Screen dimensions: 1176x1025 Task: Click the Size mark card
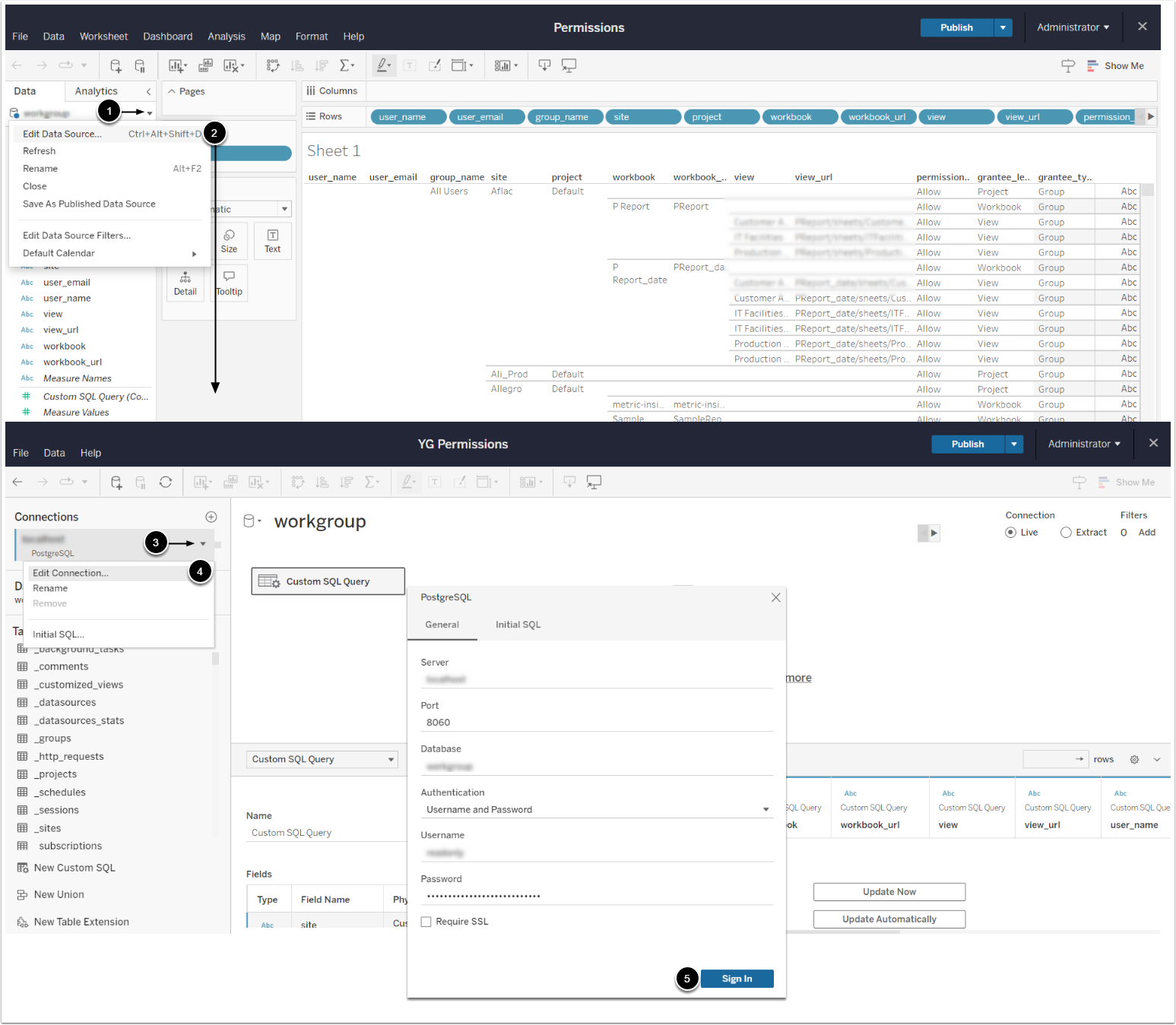(x=229, y=241)
